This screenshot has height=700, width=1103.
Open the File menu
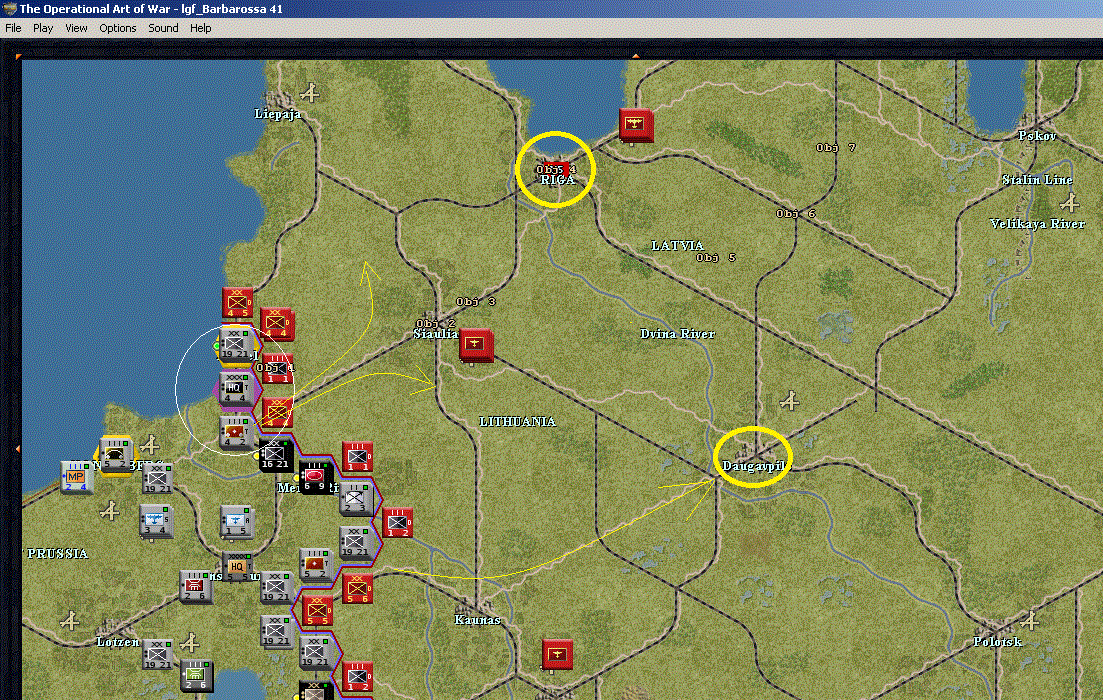(x=13, y=28)
